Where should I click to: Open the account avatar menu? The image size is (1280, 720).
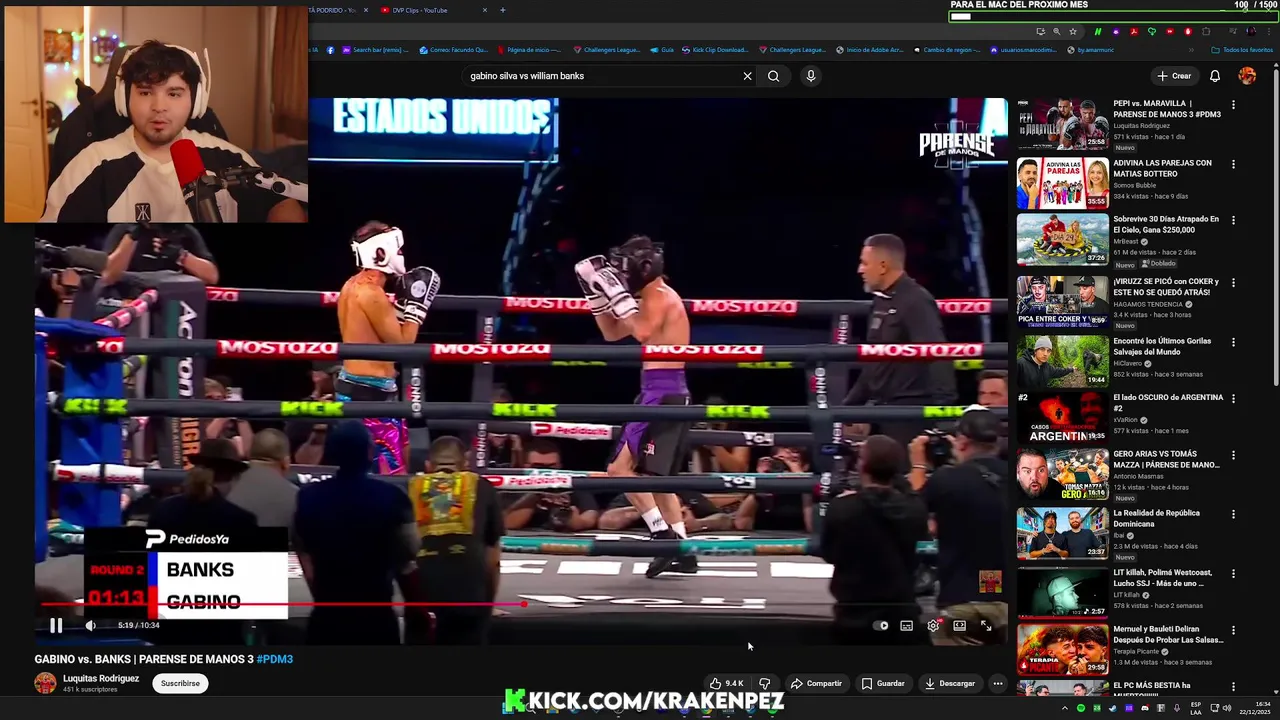(x=1247, y=76)
